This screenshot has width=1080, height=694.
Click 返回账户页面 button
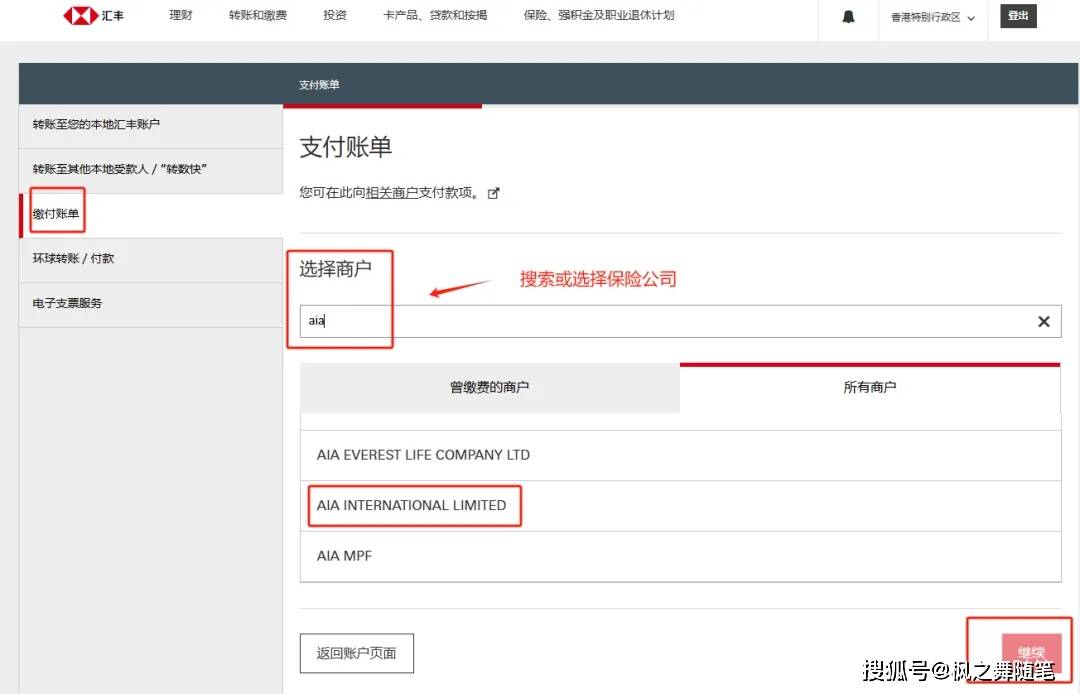pos(357,653)
